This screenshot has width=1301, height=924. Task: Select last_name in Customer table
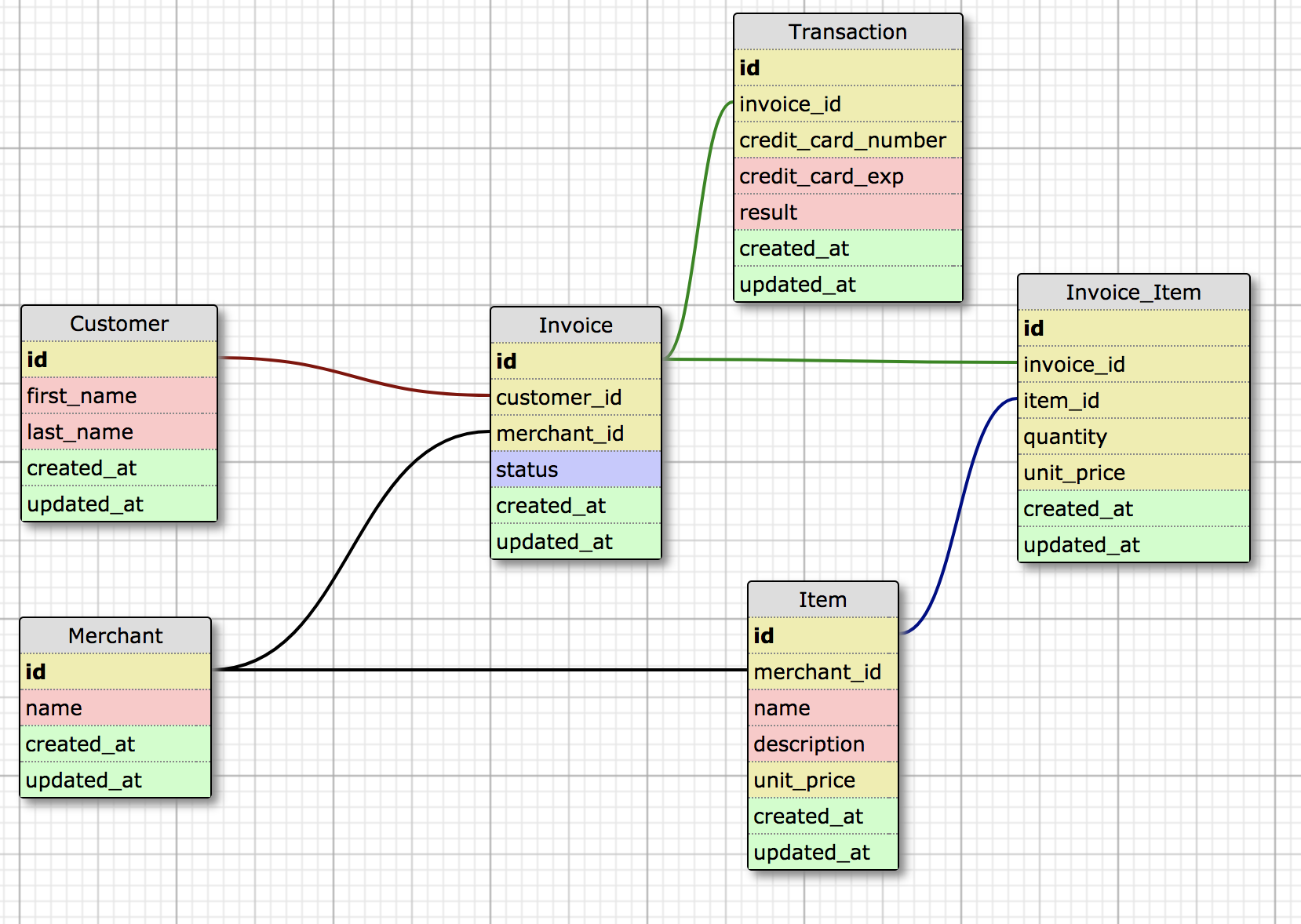coord(119,432)
